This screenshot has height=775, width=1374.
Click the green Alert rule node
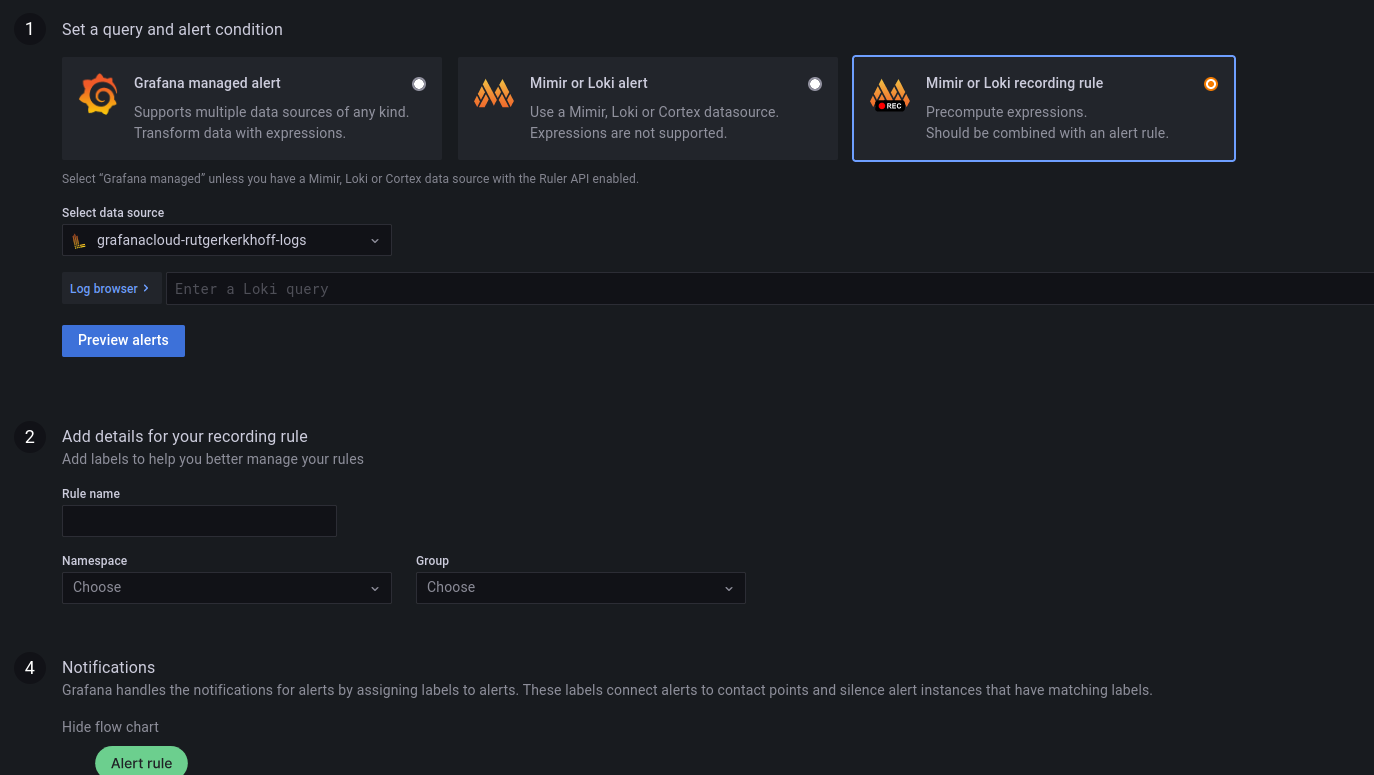point(141,762)
